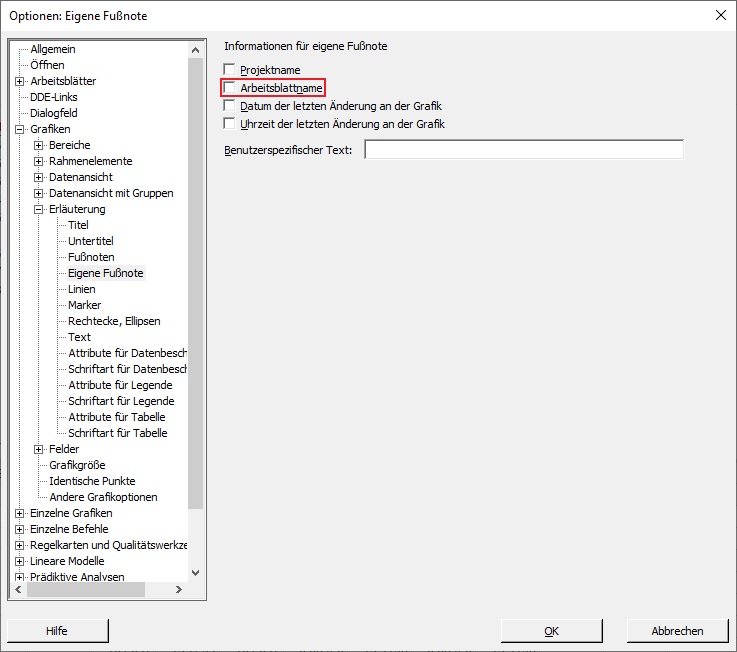The image size is (737, 652).
Task: Expand the Datenansicht node
Action: point(39,177)
